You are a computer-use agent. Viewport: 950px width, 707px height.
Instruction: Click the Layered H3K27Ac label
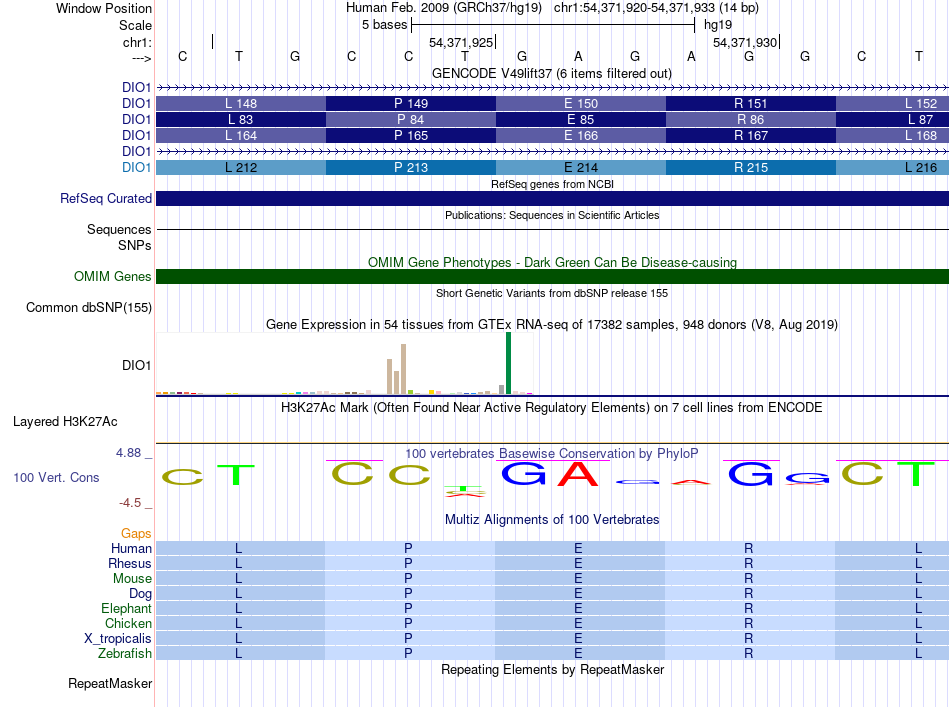point(65,422)
